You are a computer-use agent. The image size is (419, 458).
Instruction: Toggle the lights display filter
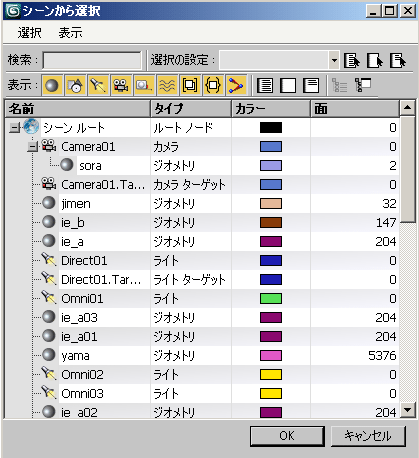(x=98, y=85)
